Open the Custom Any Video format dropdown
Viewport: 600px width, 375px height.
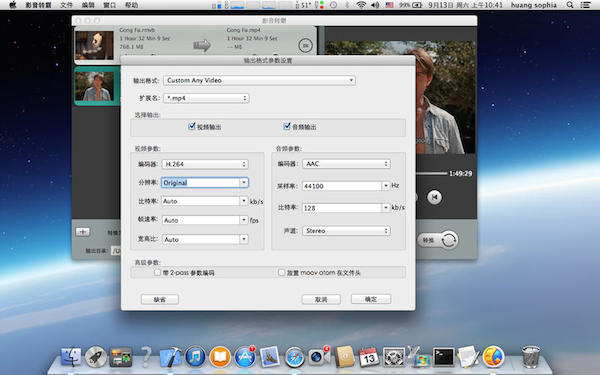point(259,80)
